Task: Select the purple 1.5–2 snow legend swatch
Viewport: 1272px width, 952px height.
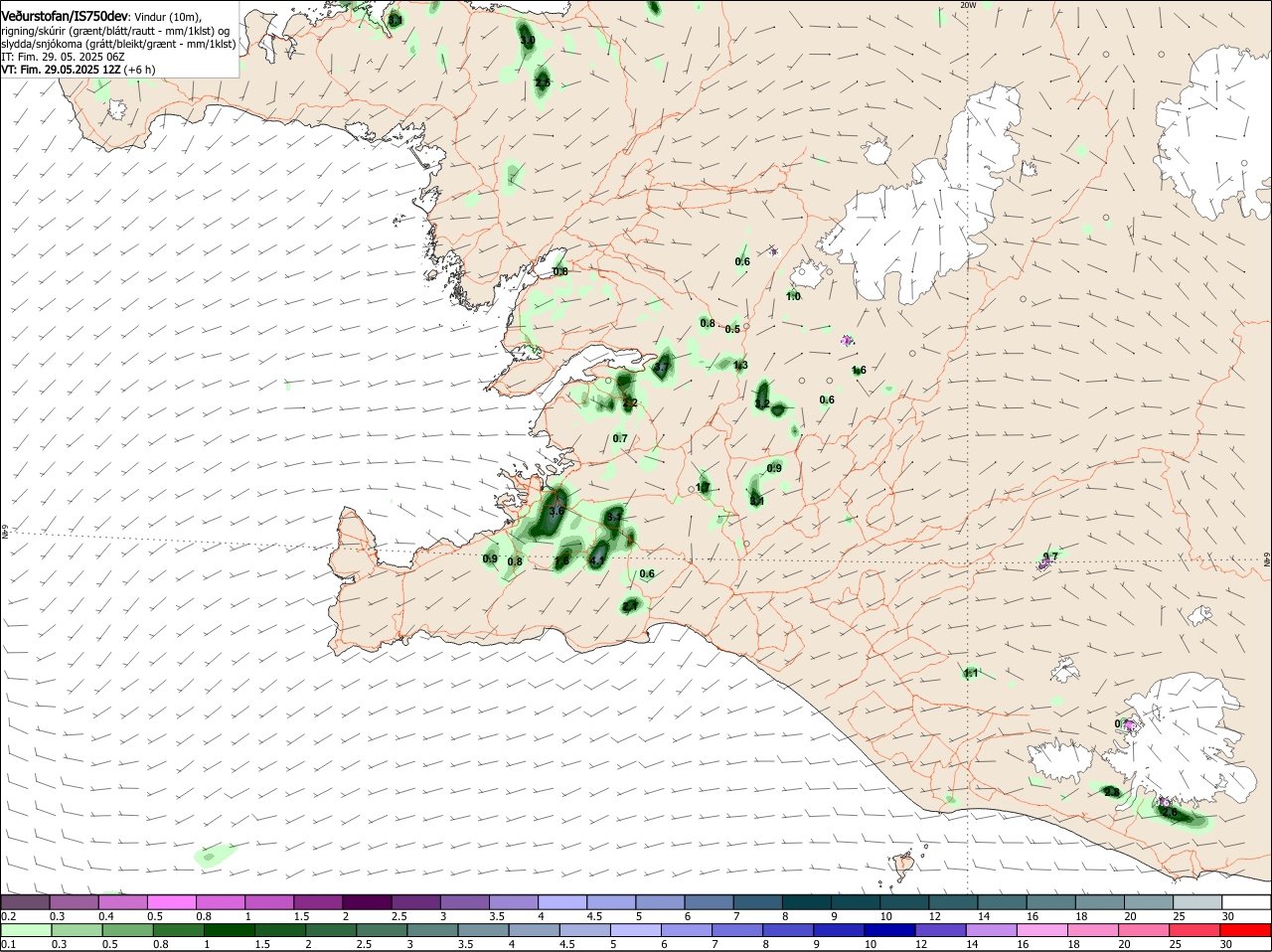Action: pos(320,902)
